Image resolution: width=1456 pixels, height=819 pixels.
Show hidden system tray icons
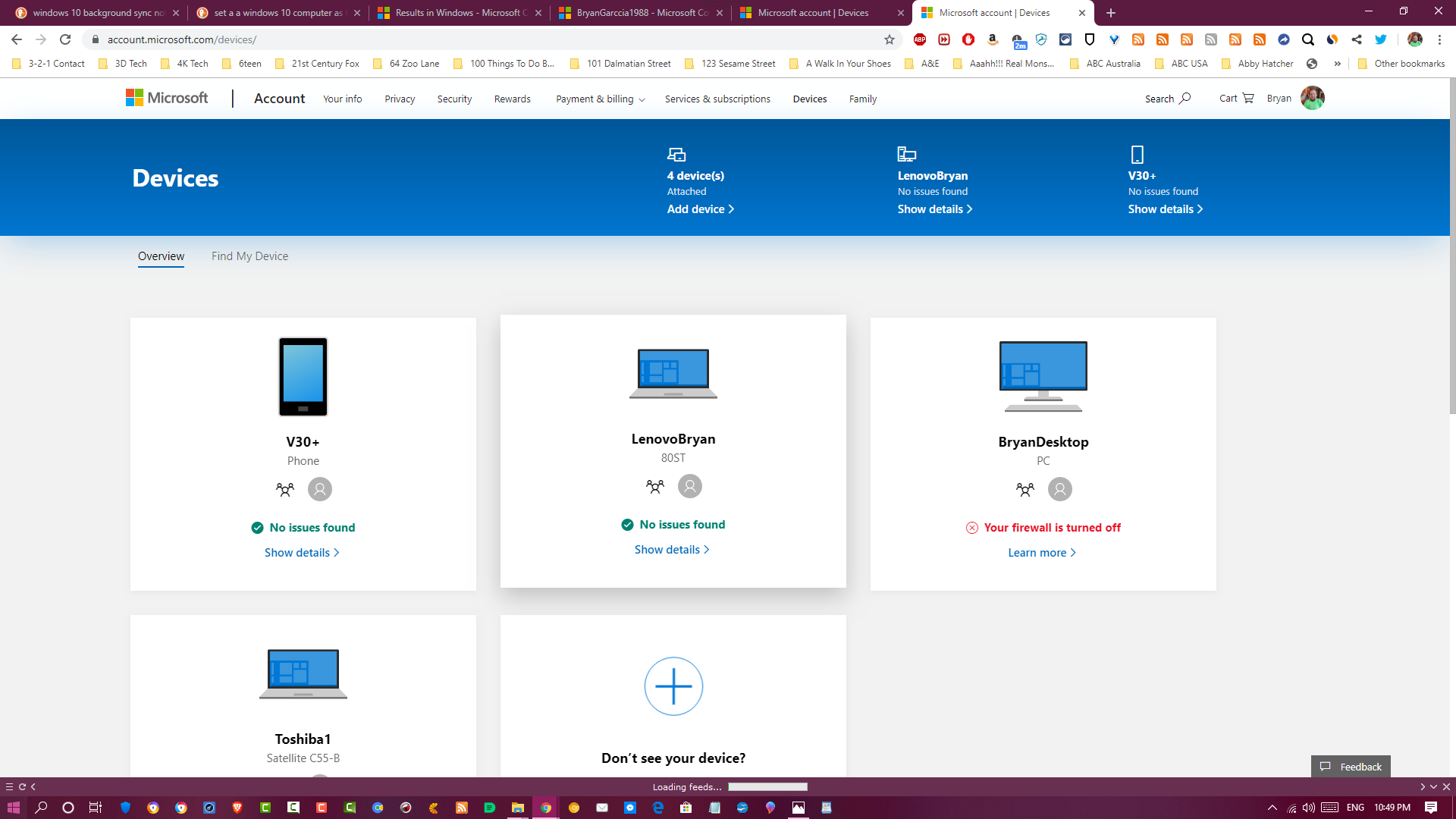pos(1272,808)
